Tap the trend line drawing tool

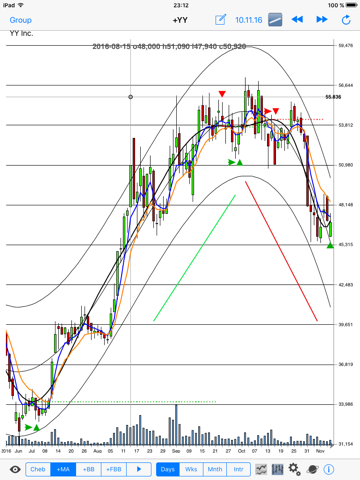pyautogui.click(x=275, y=20)
